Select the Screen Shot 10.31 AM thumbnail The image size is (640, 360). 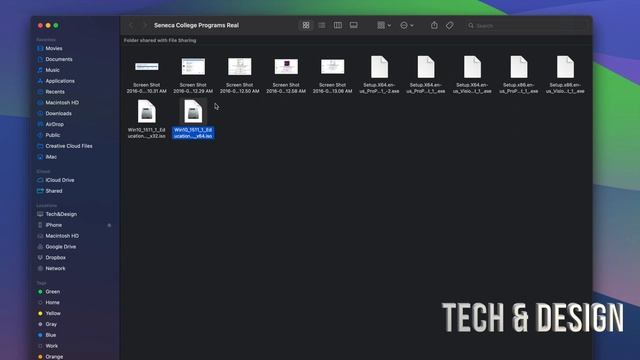(147, 67)
